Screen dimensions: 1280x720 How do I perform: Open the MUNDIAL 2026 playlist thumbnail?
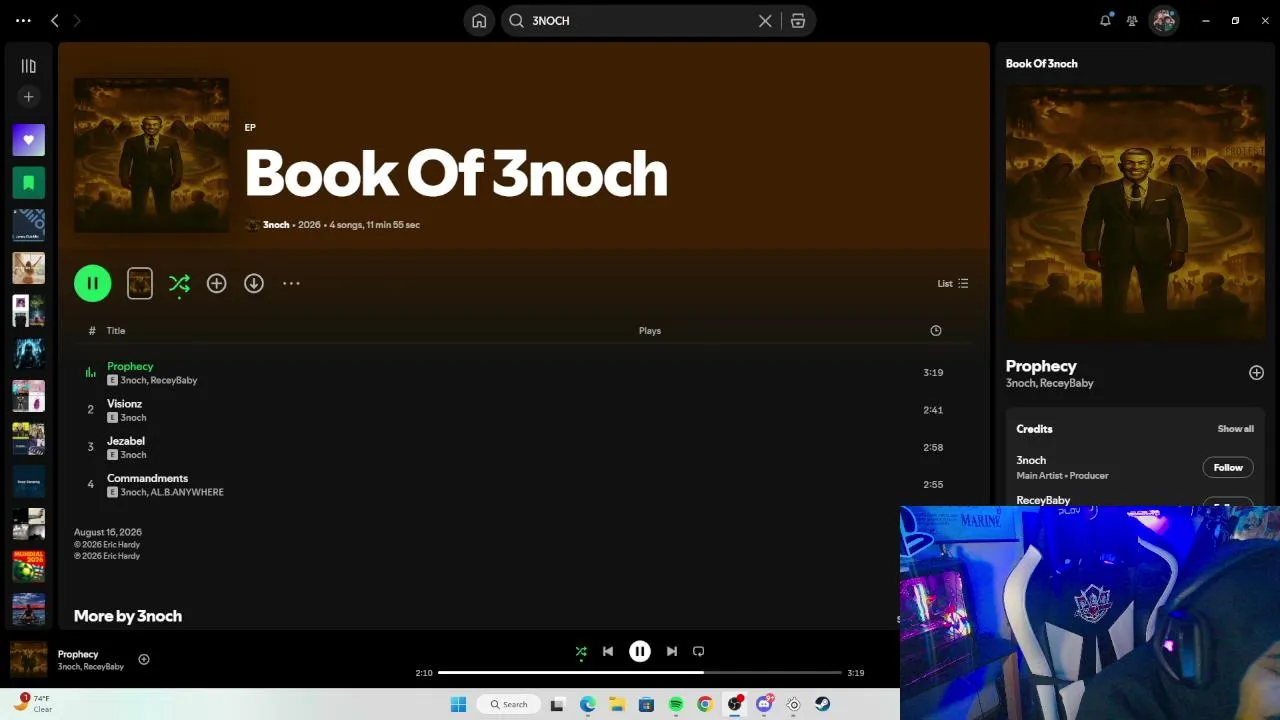[x=28, y=566]
